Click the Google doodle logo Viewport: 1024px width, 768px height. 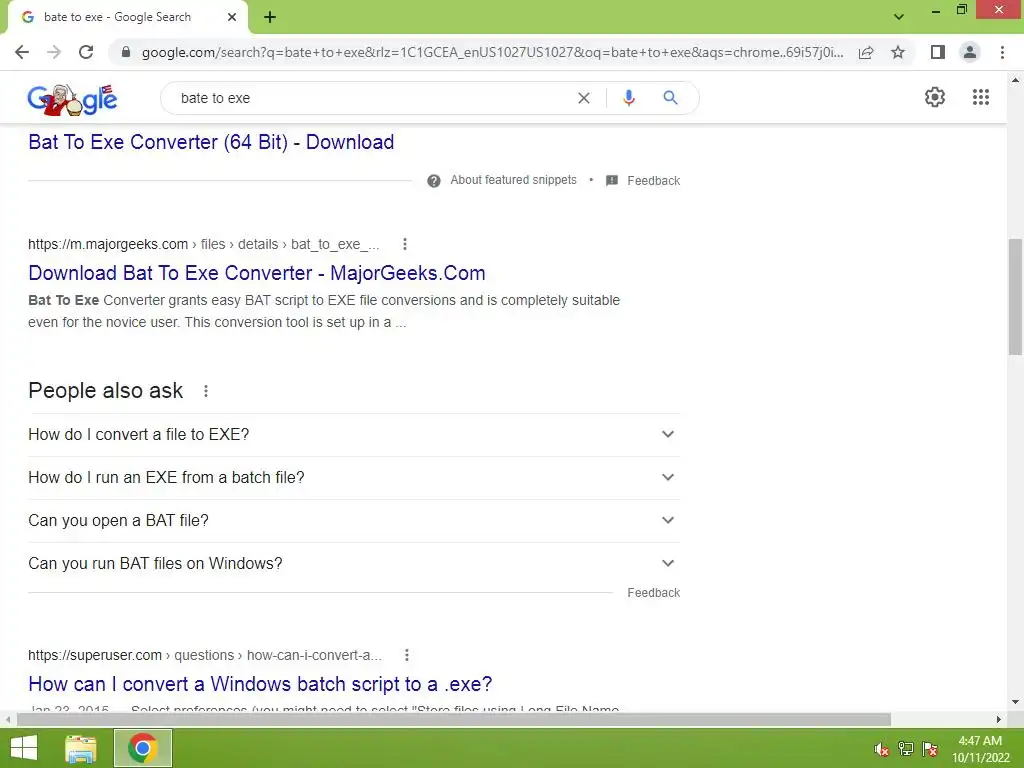[x=72, y=99]
